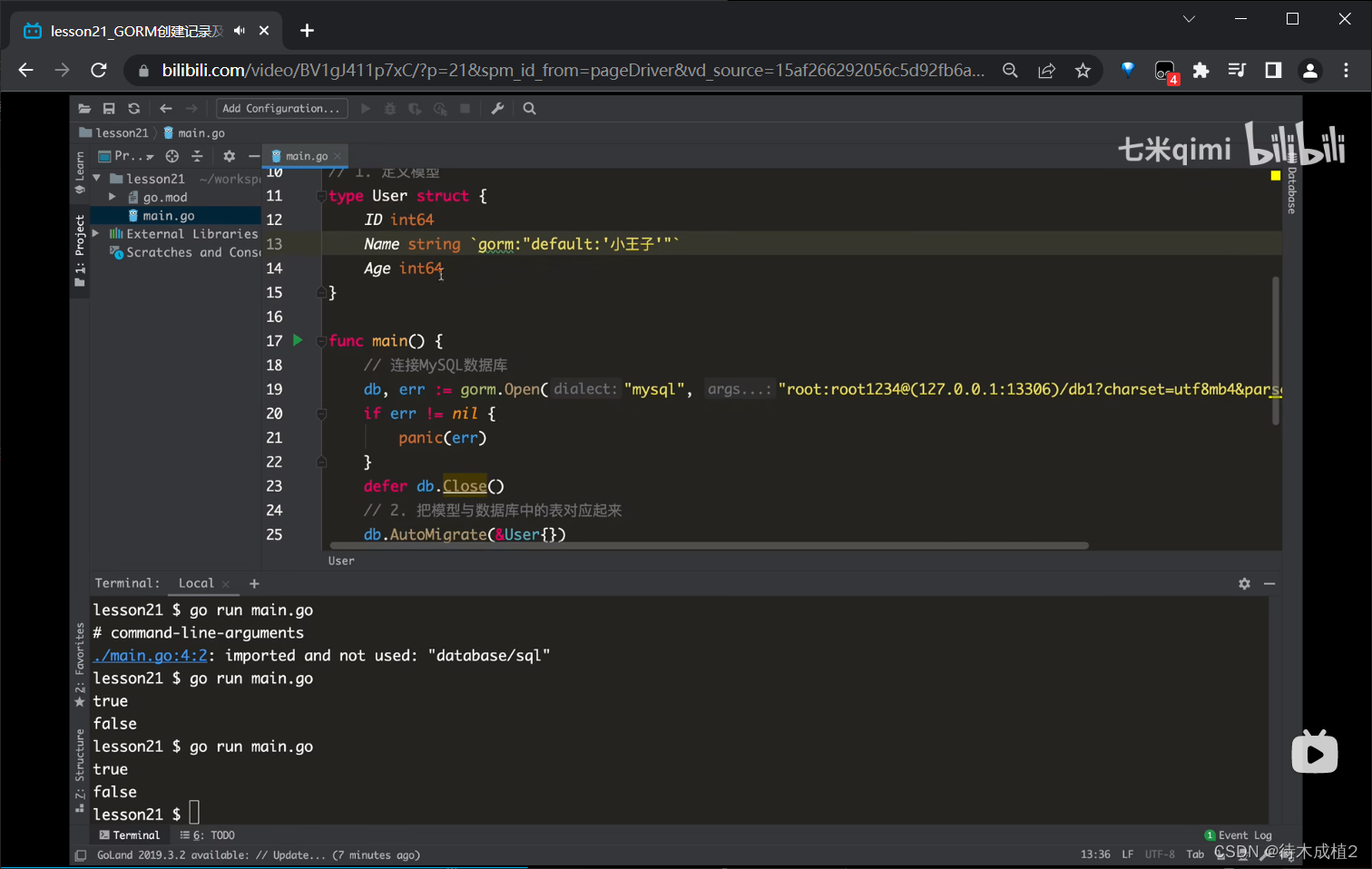Click Collapse All icon in Project panel

197,156
